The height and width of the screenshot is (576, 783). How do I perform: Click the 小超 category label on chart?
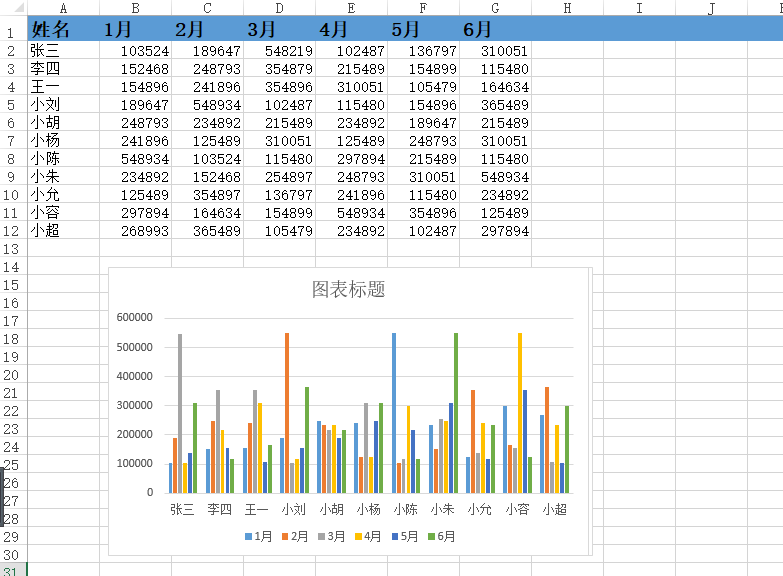point(554,510)
